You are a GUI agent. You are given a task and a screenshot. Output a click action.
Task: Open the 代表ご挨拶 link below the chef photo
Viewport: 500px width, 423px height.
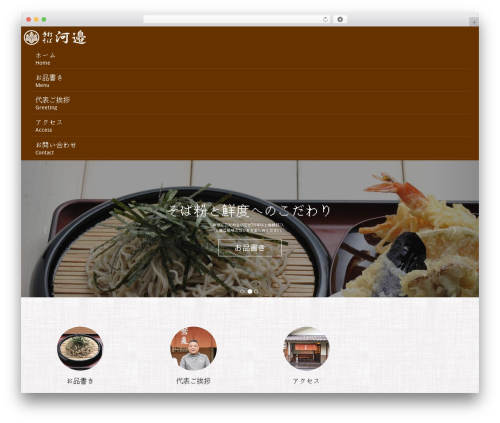click(x=193, y=381)
